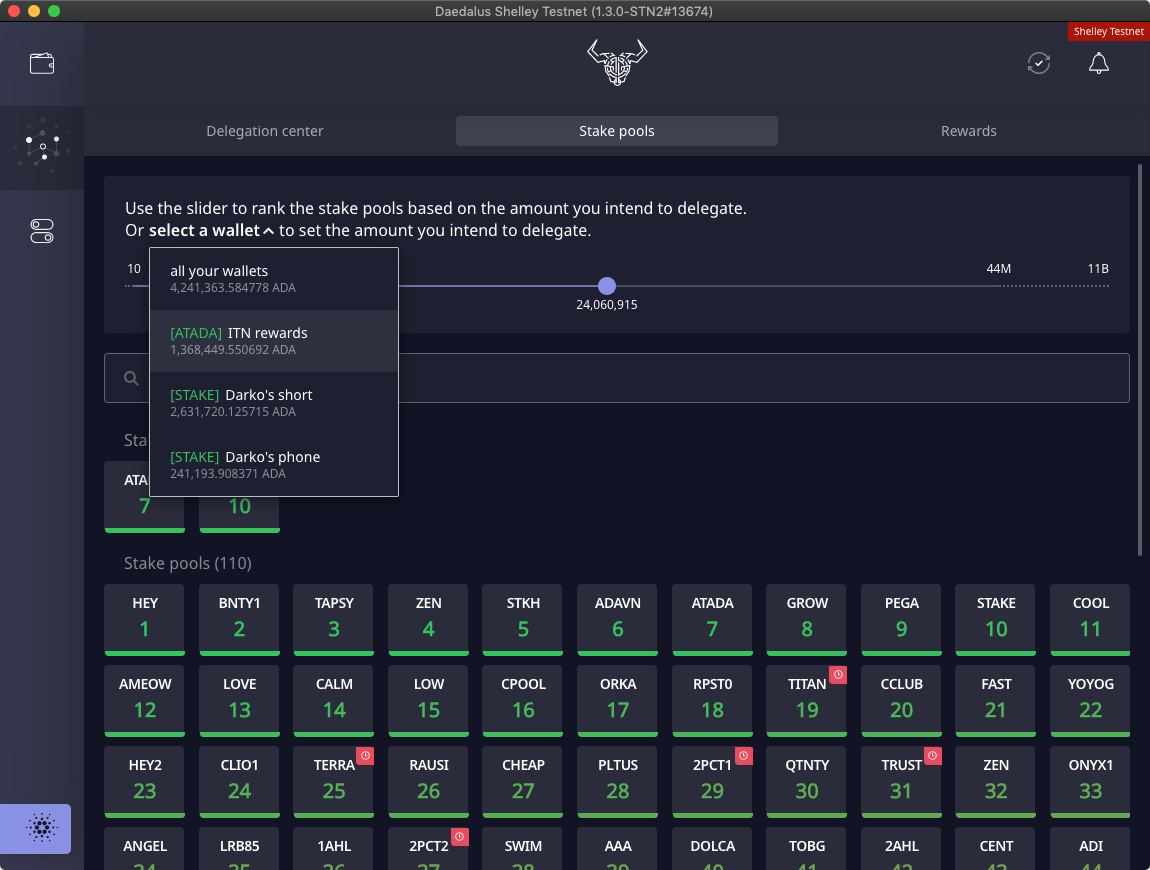
Task: Open settings toggles icon in sidebar
Action: (x=42, y=231)
